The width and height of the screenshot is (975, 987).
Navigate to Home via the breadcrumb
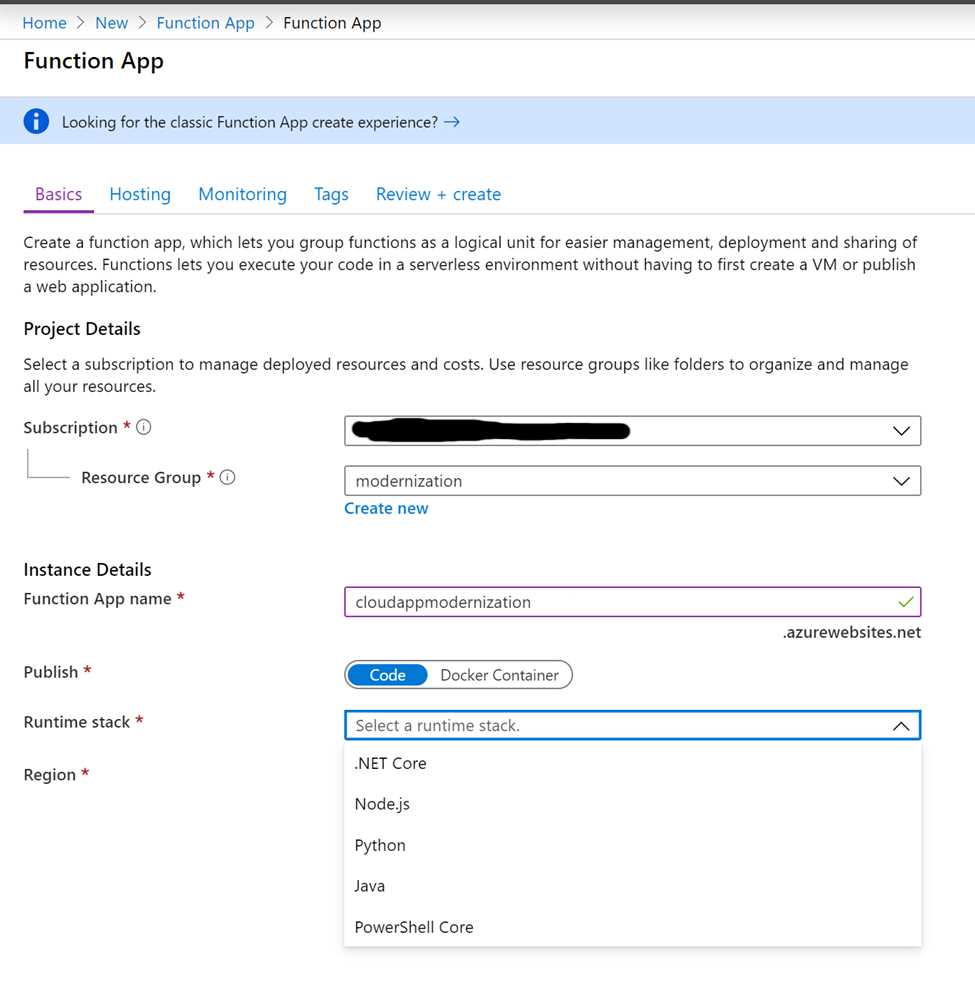coord(44,22)
